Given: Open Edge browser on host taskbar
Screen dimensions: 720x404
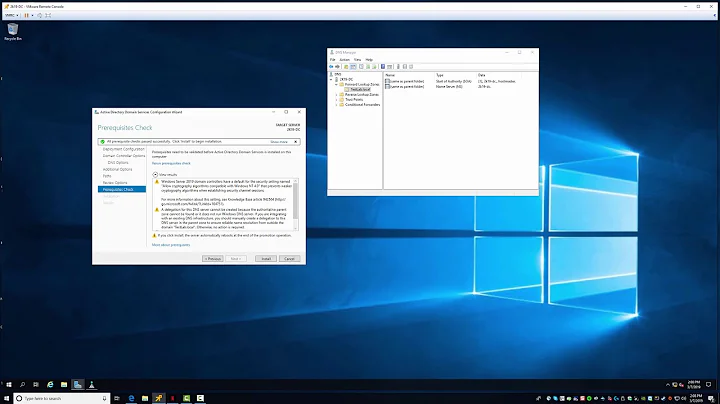Looking at the screenshot, I should 131,398.
